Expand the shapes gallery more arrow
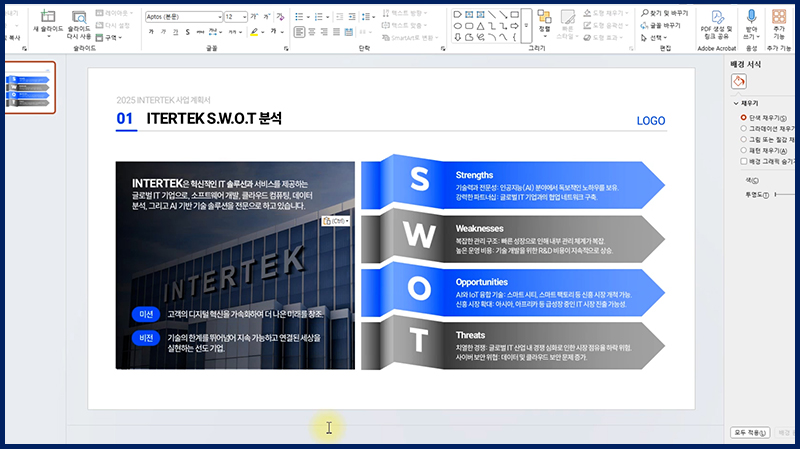The height and width of the screenshot is (449, 800). 526,26
